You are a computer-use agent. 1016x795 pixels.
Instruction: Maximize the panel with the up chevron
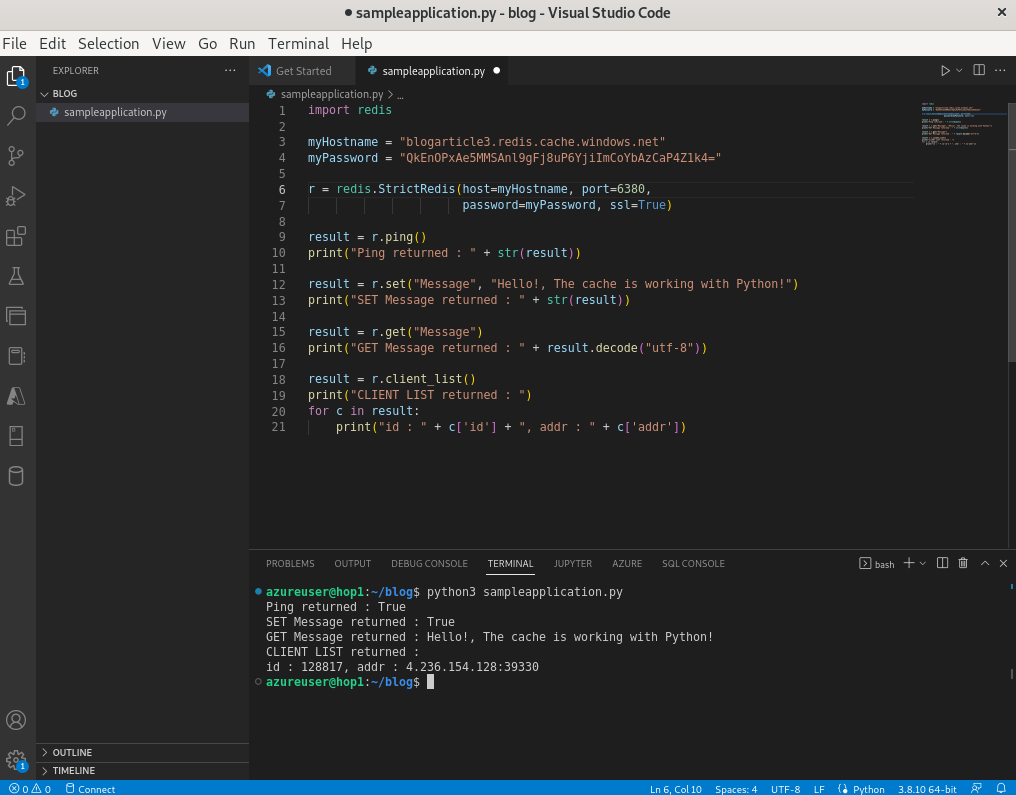point(985,563)
